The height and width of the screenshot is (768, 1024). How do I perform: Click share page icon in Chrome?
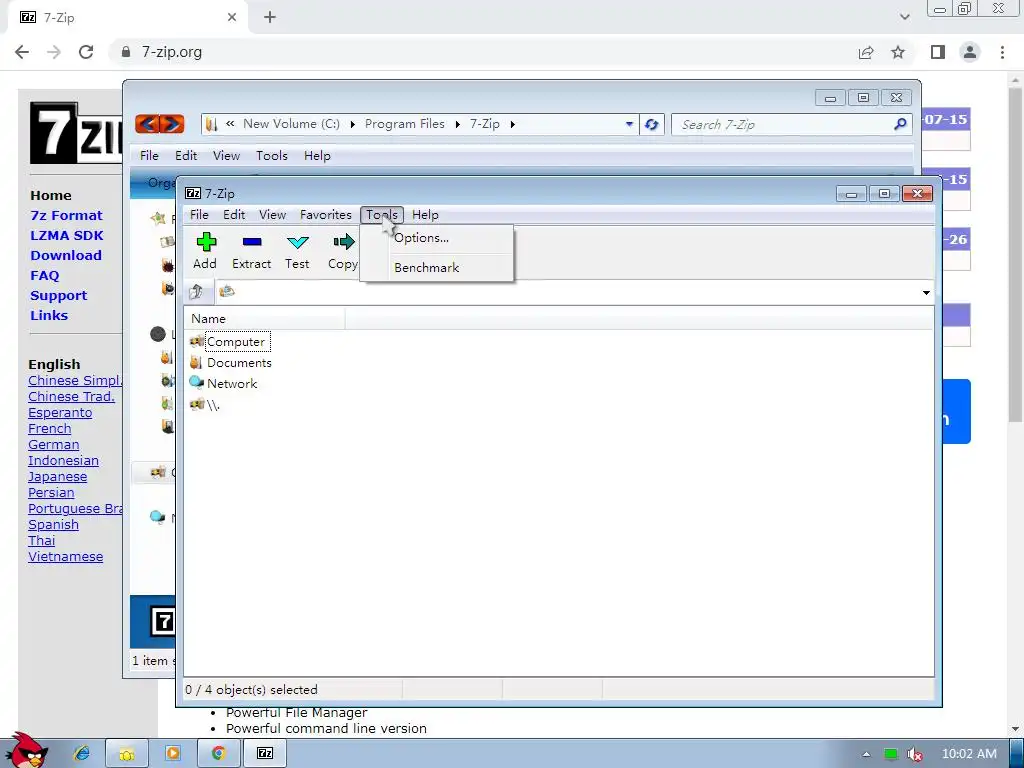[x=866, y=52]
